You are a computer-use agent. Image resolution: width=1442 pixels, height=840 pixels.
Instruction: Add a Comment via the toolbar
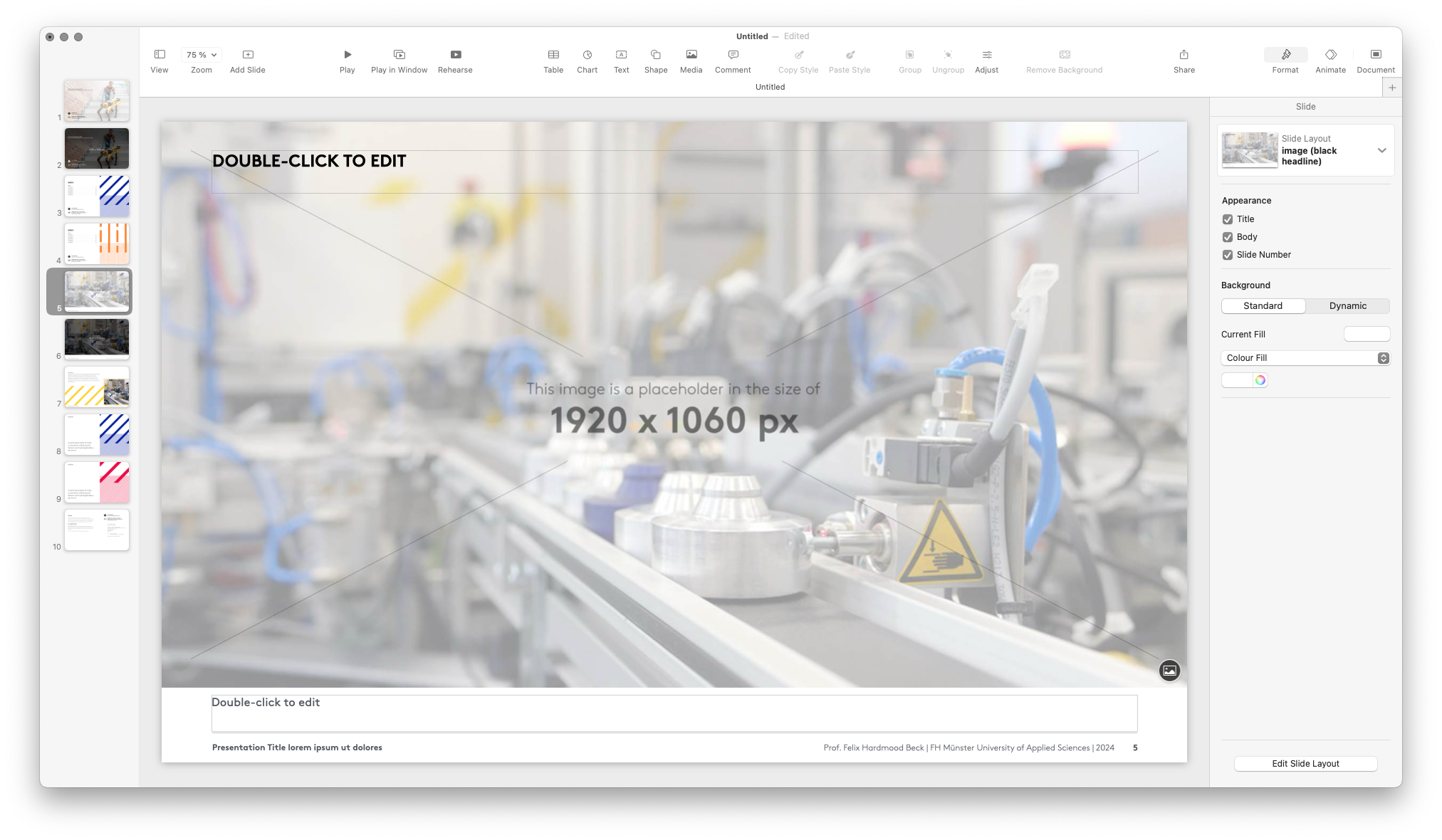tap(733, 55)
